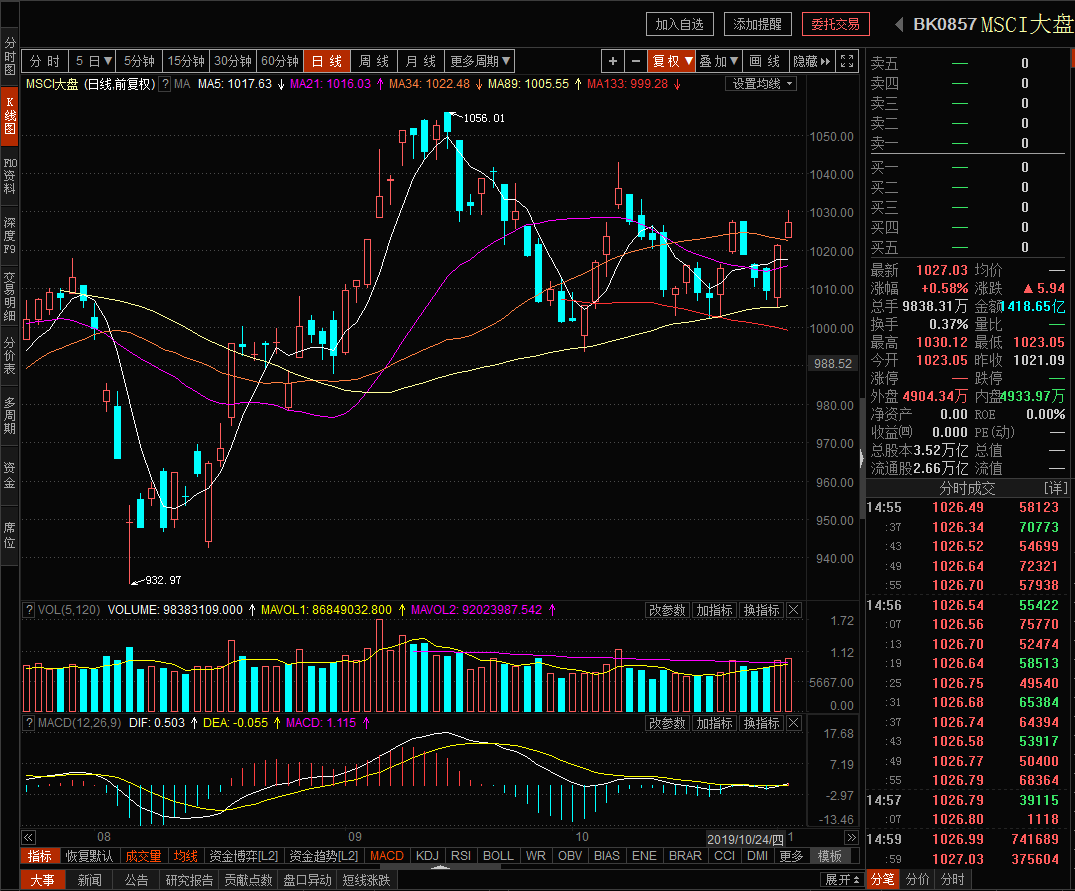The height and width of the screenshot is (891, 1075).
Task: Open the 叠加 overlay dropdown
Action: 718,61
